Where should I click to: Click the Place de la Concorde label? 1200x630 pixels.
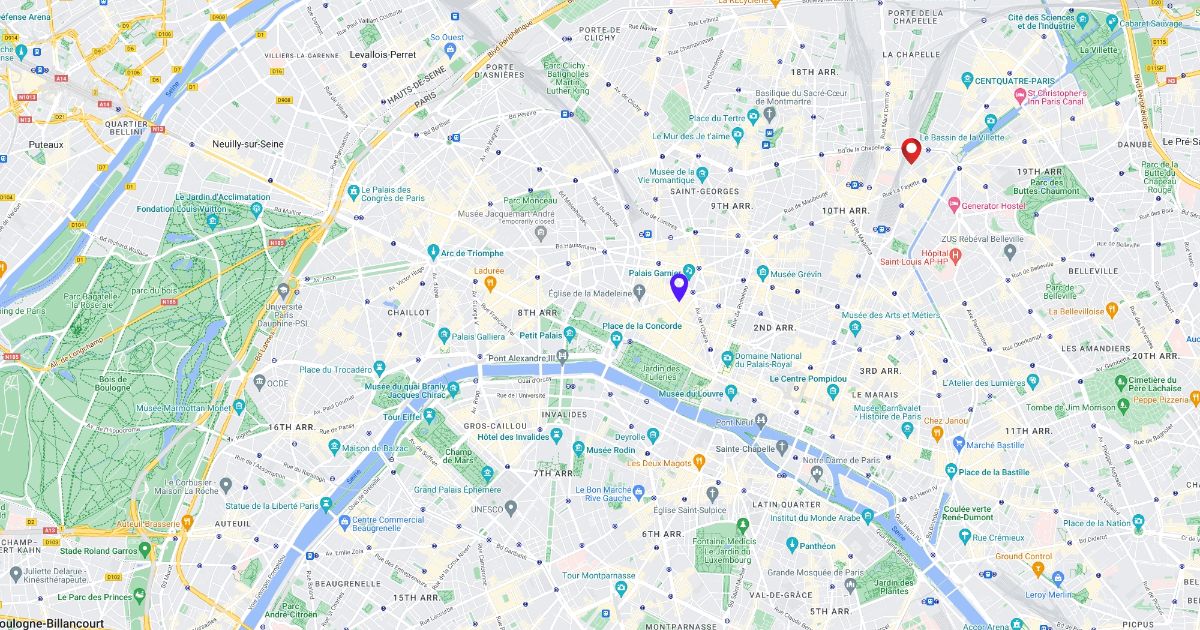(641, 326)
